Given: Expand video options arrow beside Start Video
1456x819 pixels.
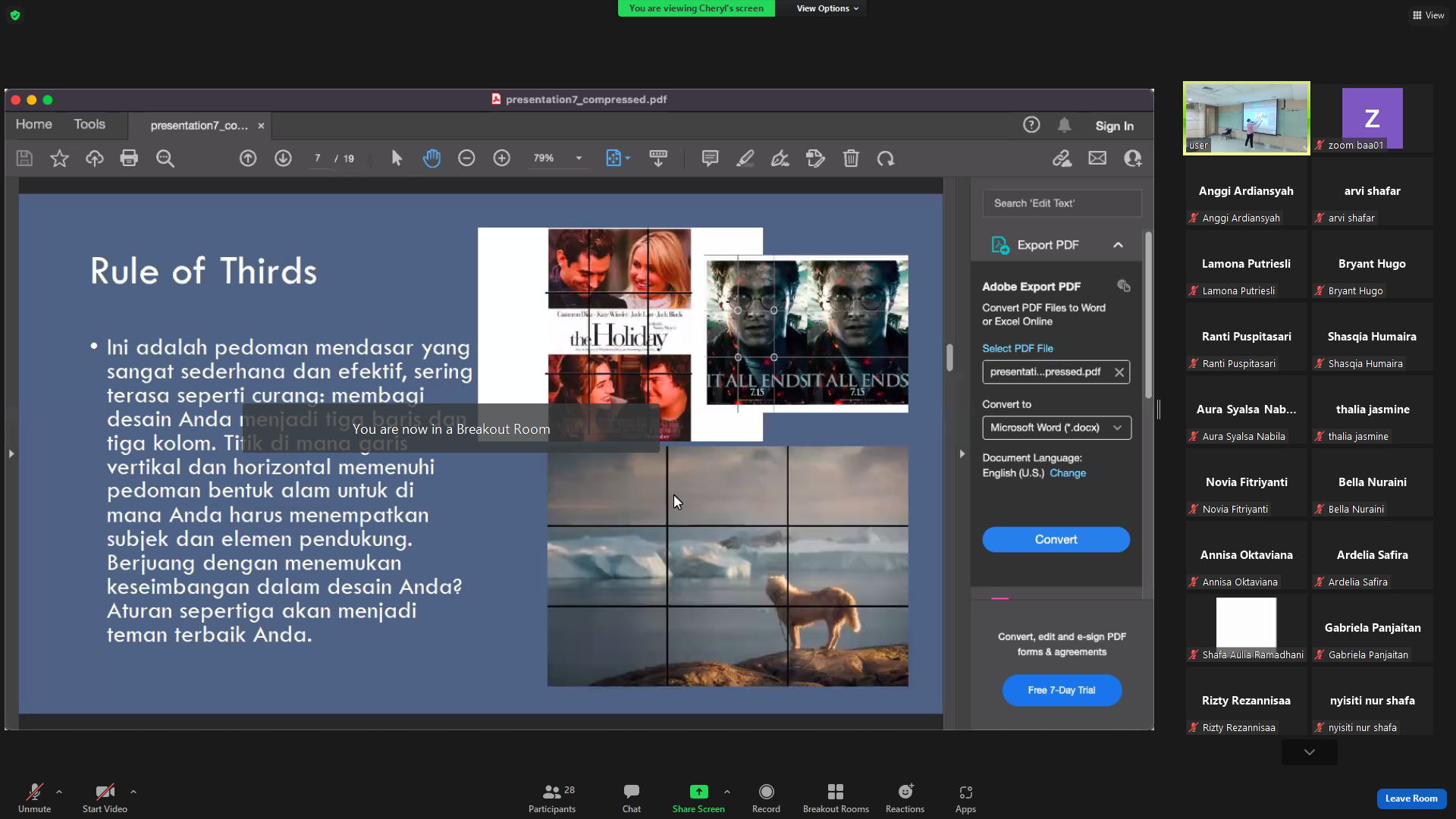Looking at the screenshot, I should (x=133, y=792).
